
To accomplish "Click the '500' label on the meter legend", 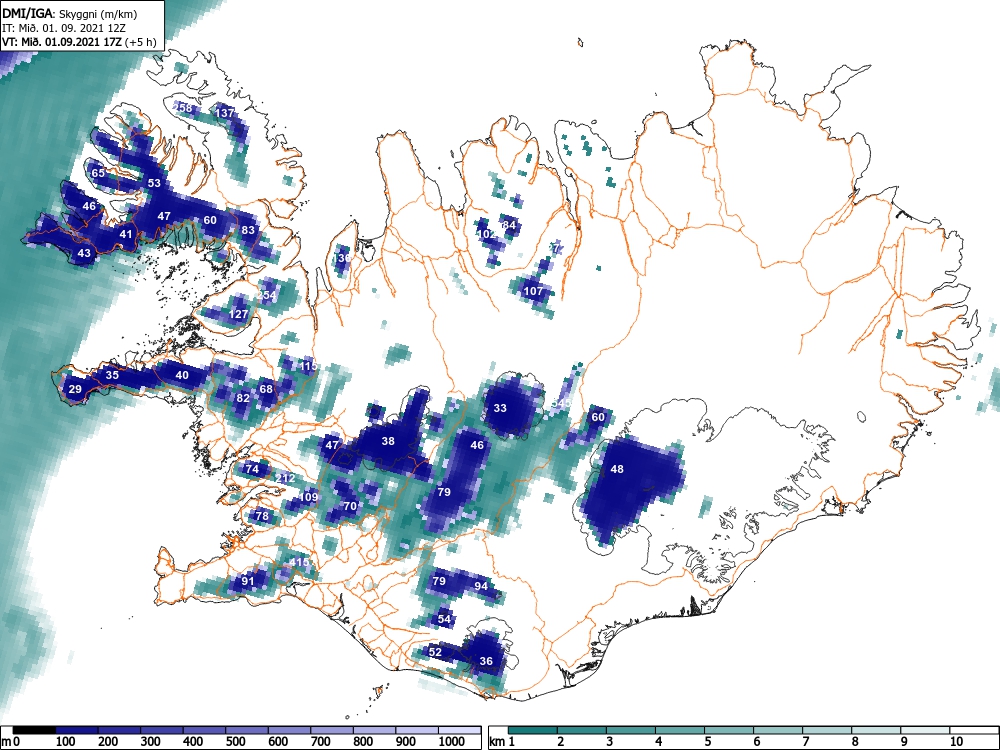I will coord(235,742).
